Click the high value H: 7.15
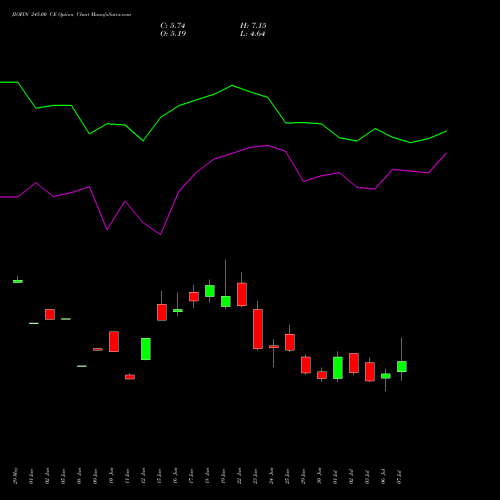This screenshot has height=500, width=500. 253,26
